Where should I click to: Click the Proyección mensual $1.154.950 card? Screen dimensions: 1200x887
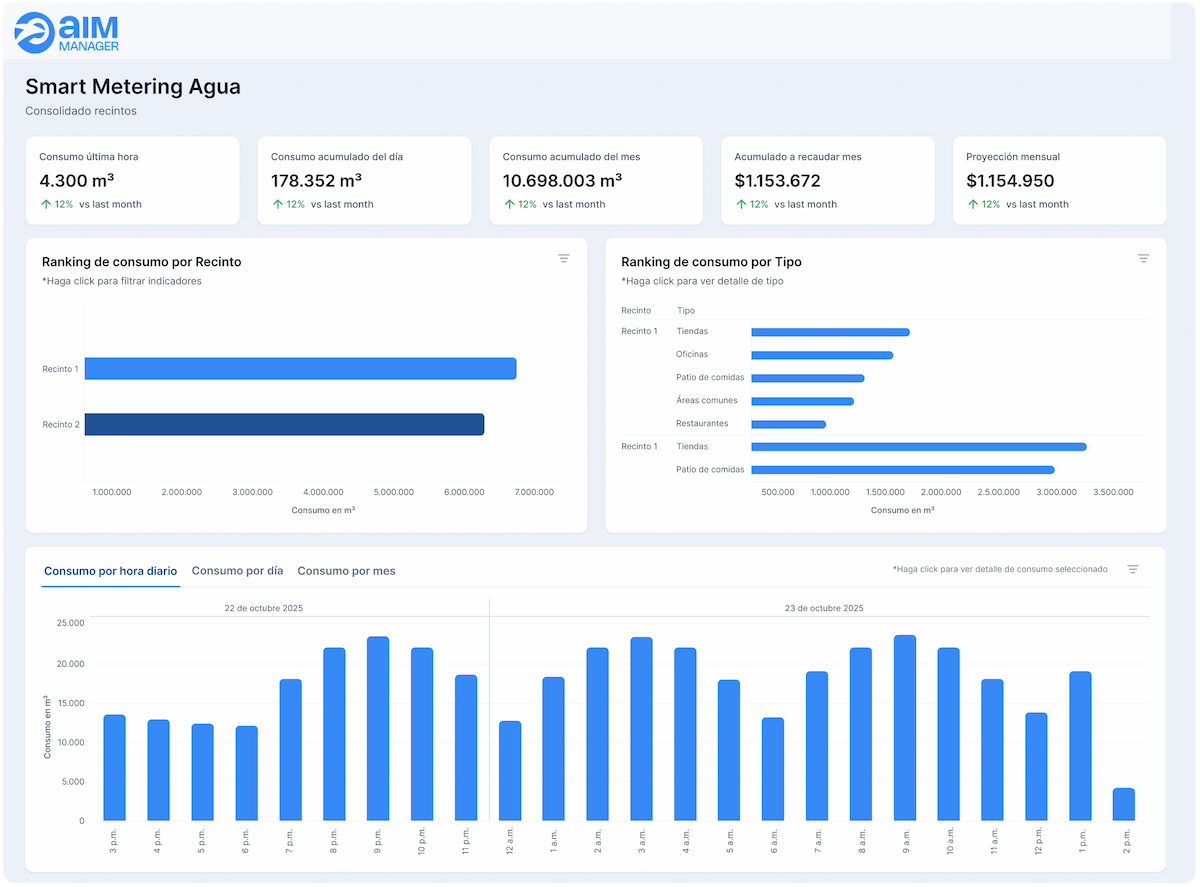(x=1059, y=180)
